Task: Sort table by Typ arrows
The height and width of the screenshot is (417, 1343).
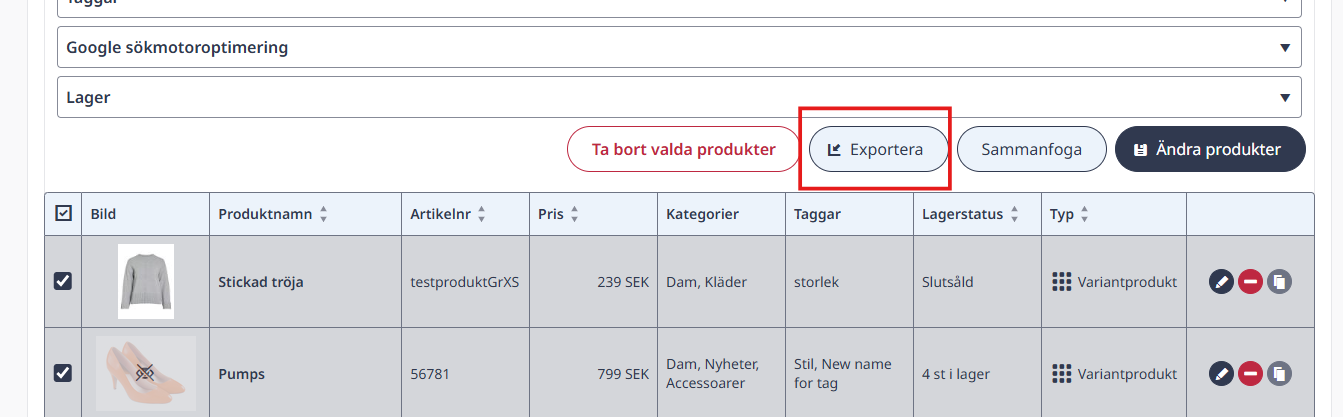Action: 1085,214
